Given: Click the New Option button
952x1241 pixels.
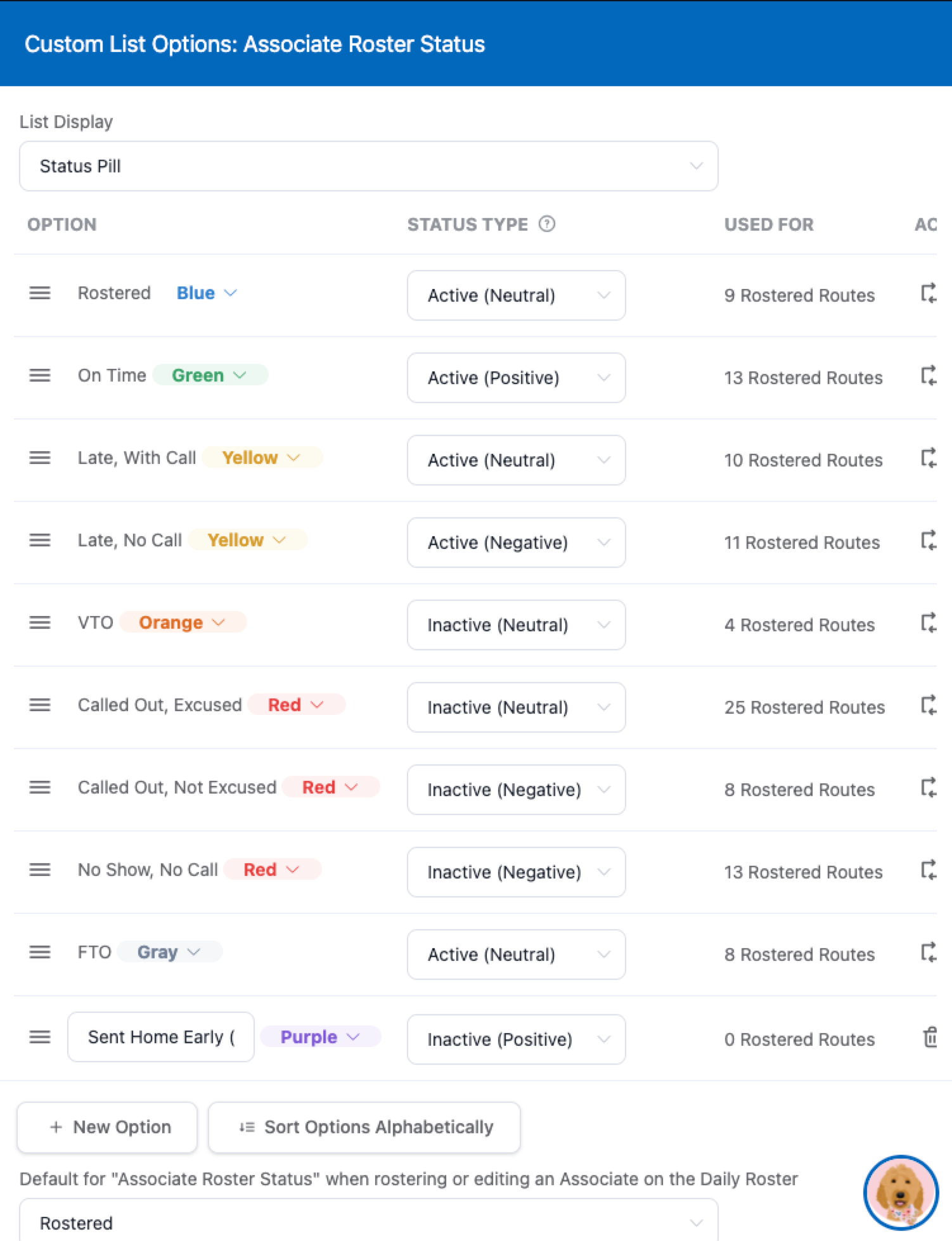Looking at the screenshot, I should [x=107, y=1127].
